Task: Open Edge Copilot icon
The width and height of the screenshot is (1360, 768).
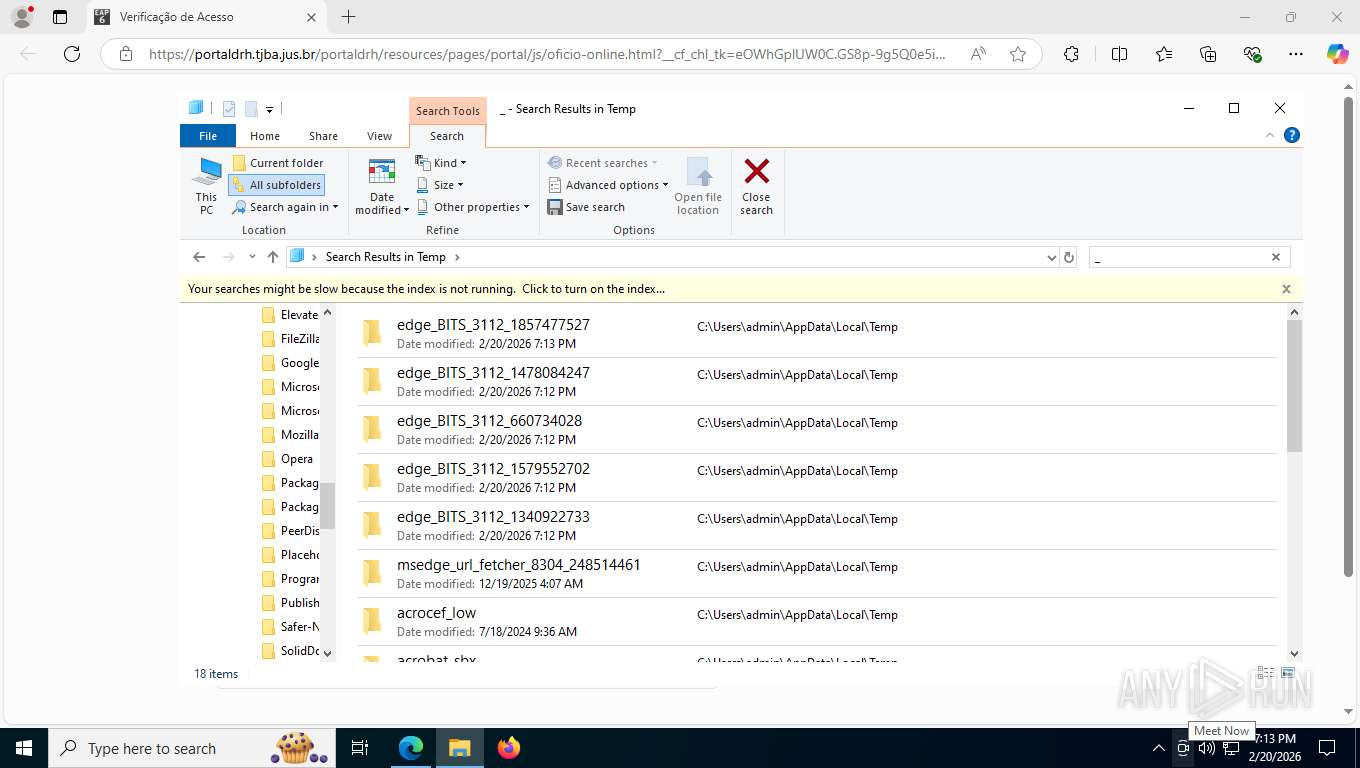Action: click(1337, 54)
